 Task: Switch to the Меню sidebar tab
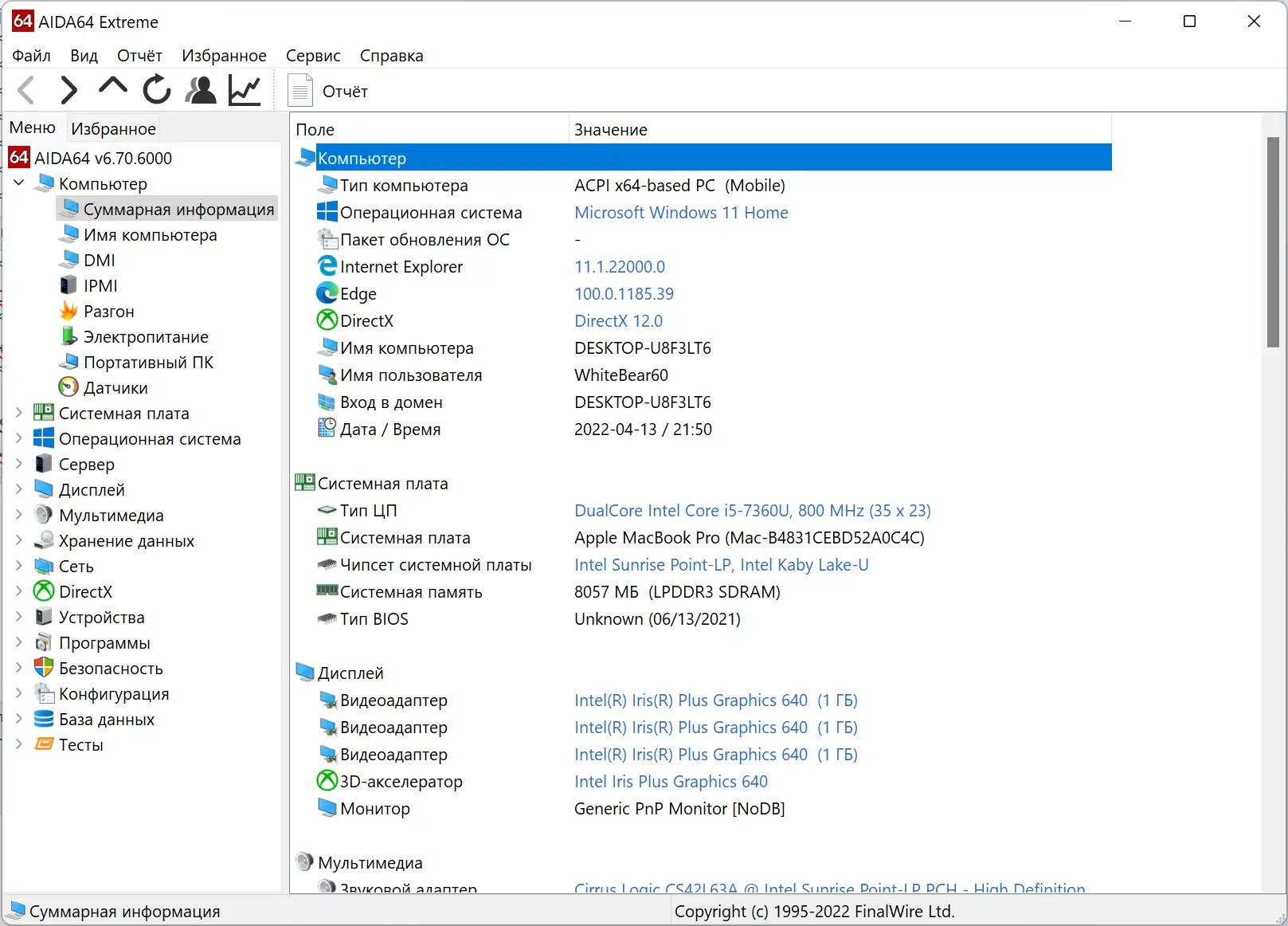(x=33, y=128)
